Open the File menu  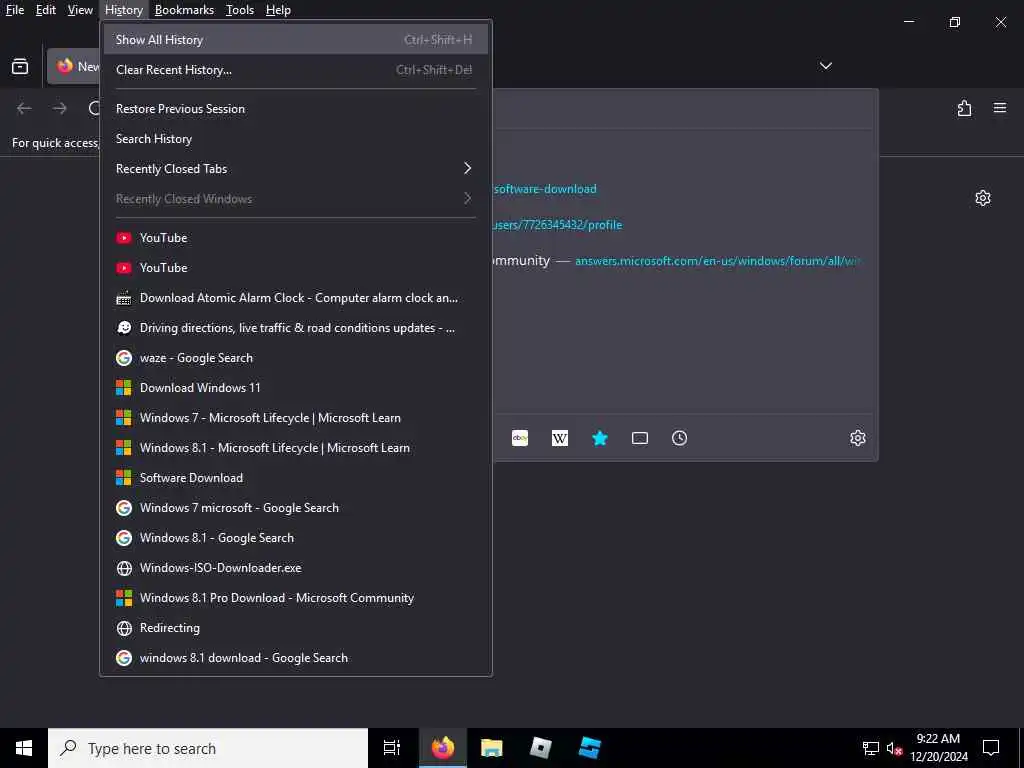pos(14,10)
